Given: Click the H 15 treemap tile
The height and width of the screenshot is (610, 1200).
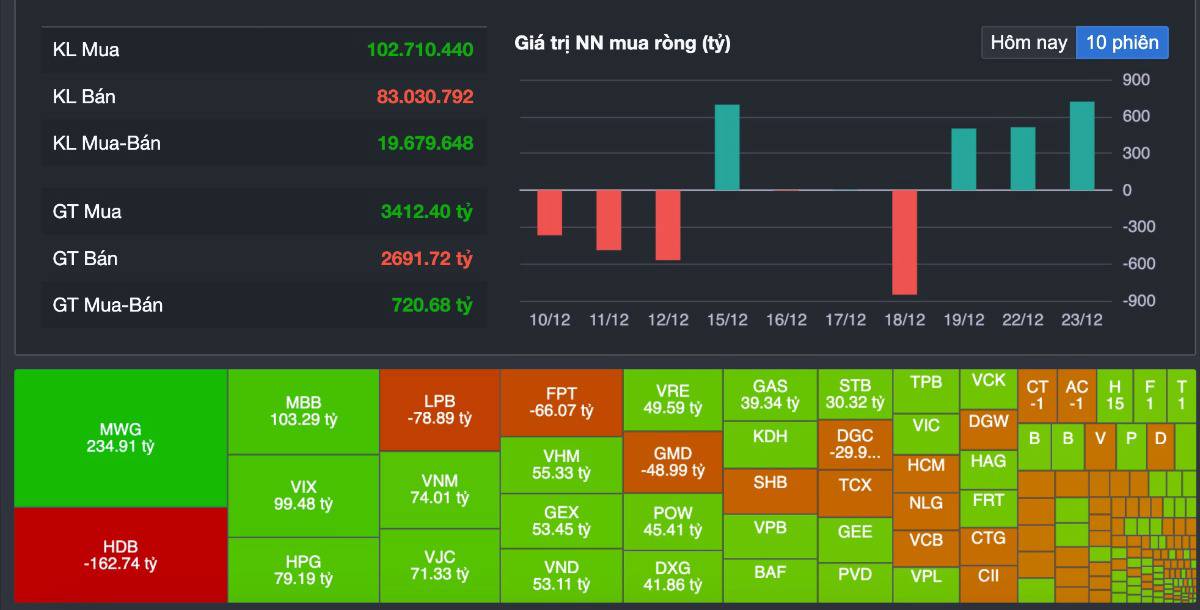Looking at the screenshot, I should [x=1114, y=395].
